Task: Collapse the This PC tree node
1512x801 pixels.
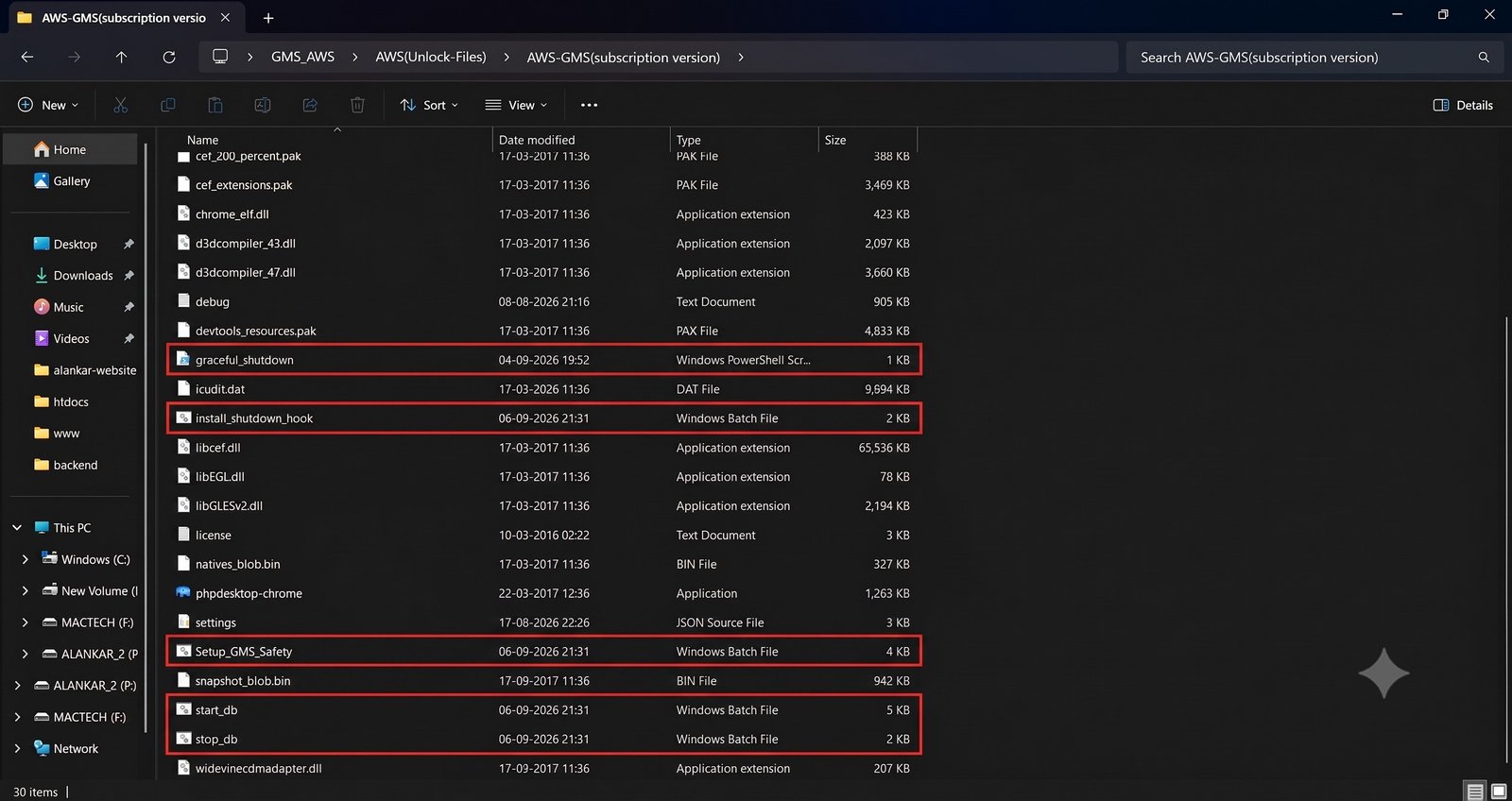Action: pyautogui.click(x=17, y=528)
